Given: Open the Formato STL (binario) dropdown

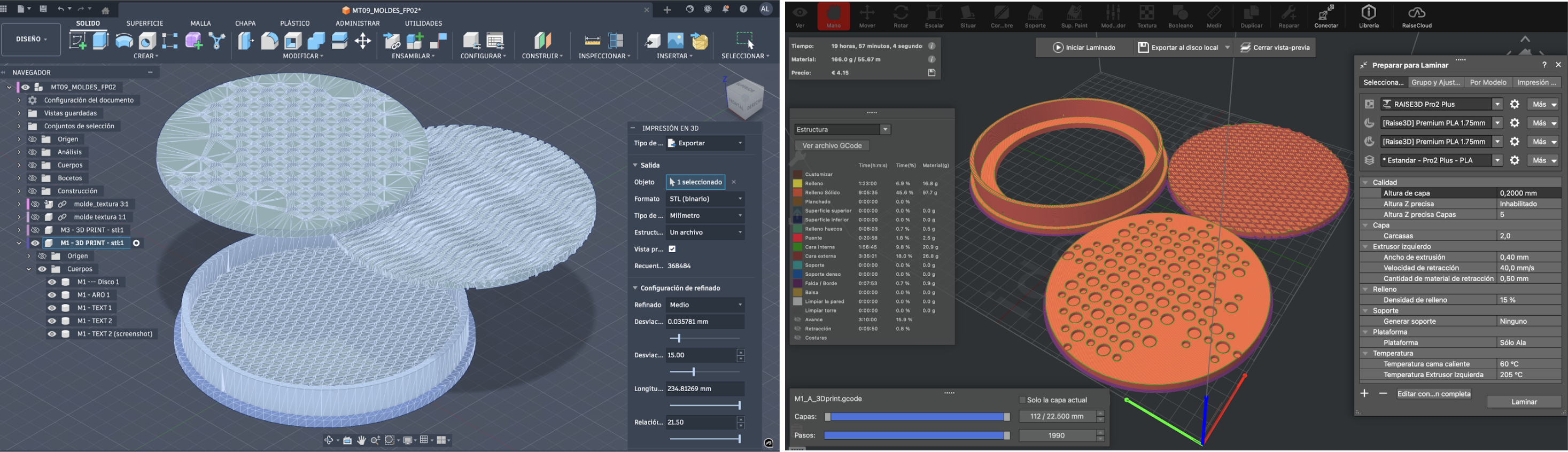Looking at the screenshot, I should coord(705,199).
